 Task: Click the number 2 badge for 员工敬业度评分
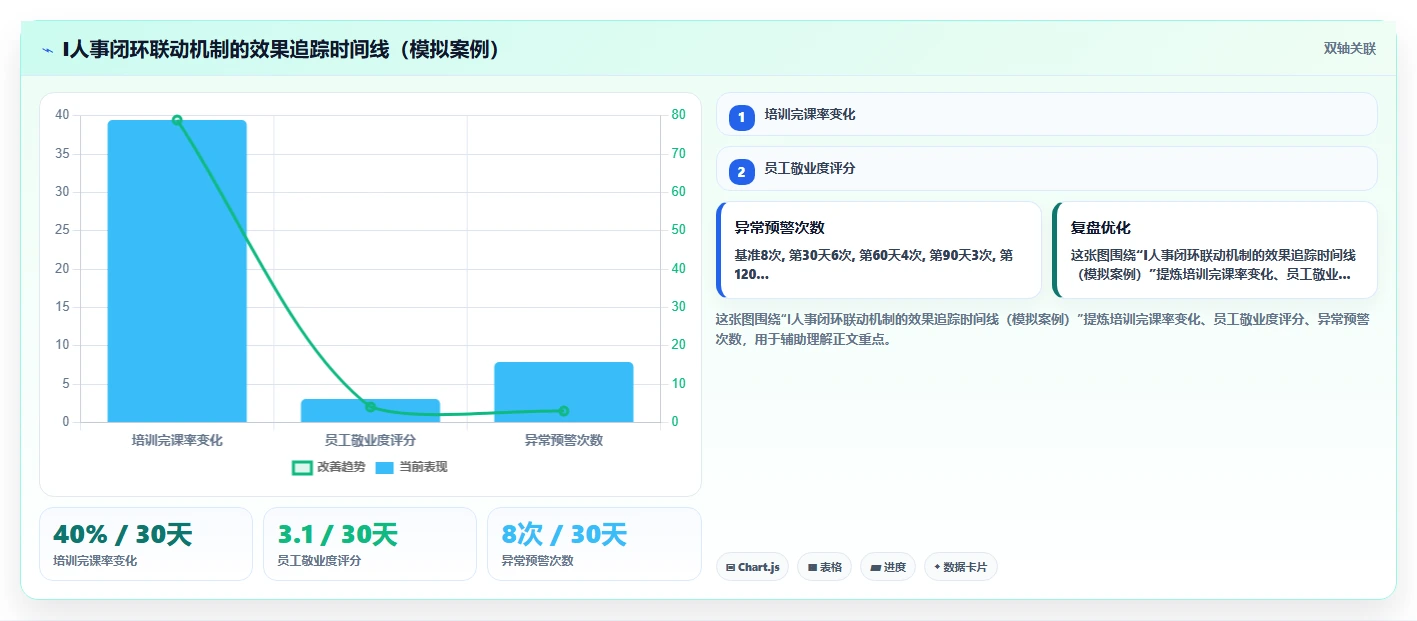(741, 172)
